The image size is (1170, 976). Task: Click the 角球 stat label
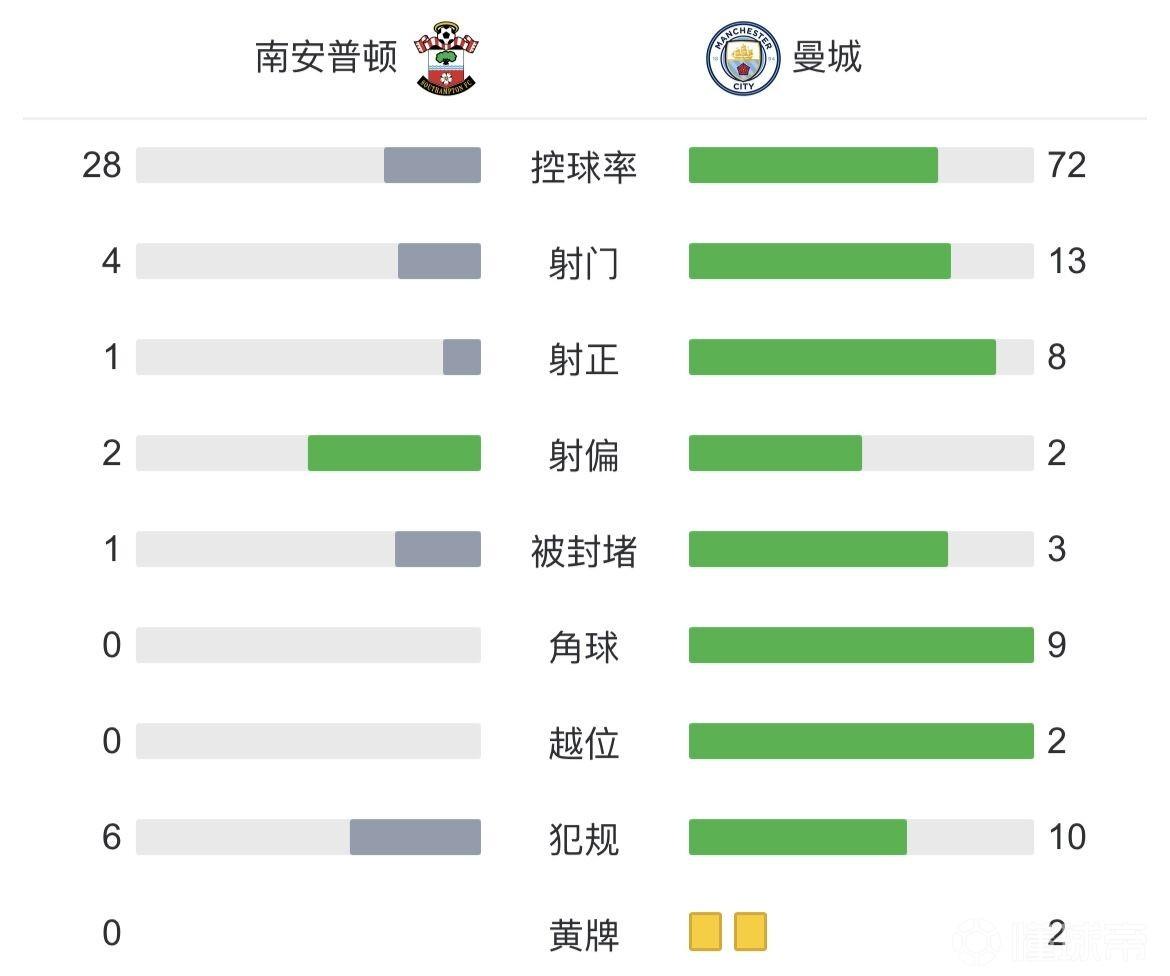[584, 646]
